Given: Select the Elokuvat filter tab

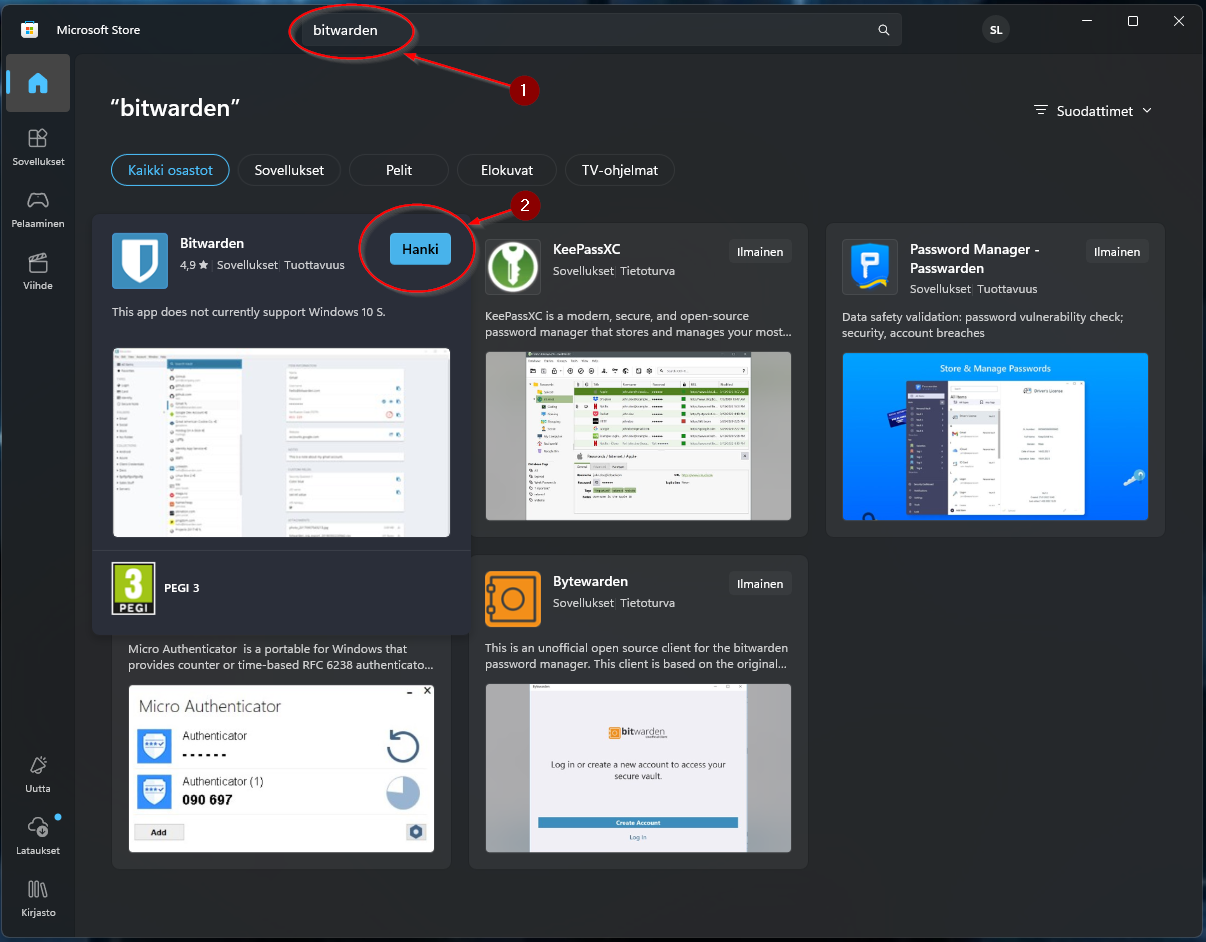Looking at the screenshot, I should tap(507, 170).
